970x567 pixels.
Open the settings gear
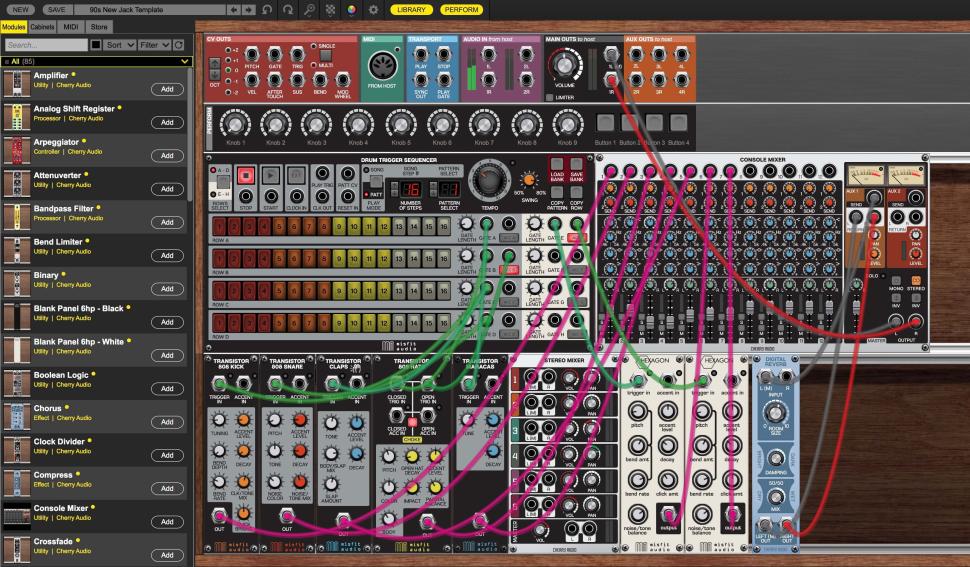coord(373,10)
